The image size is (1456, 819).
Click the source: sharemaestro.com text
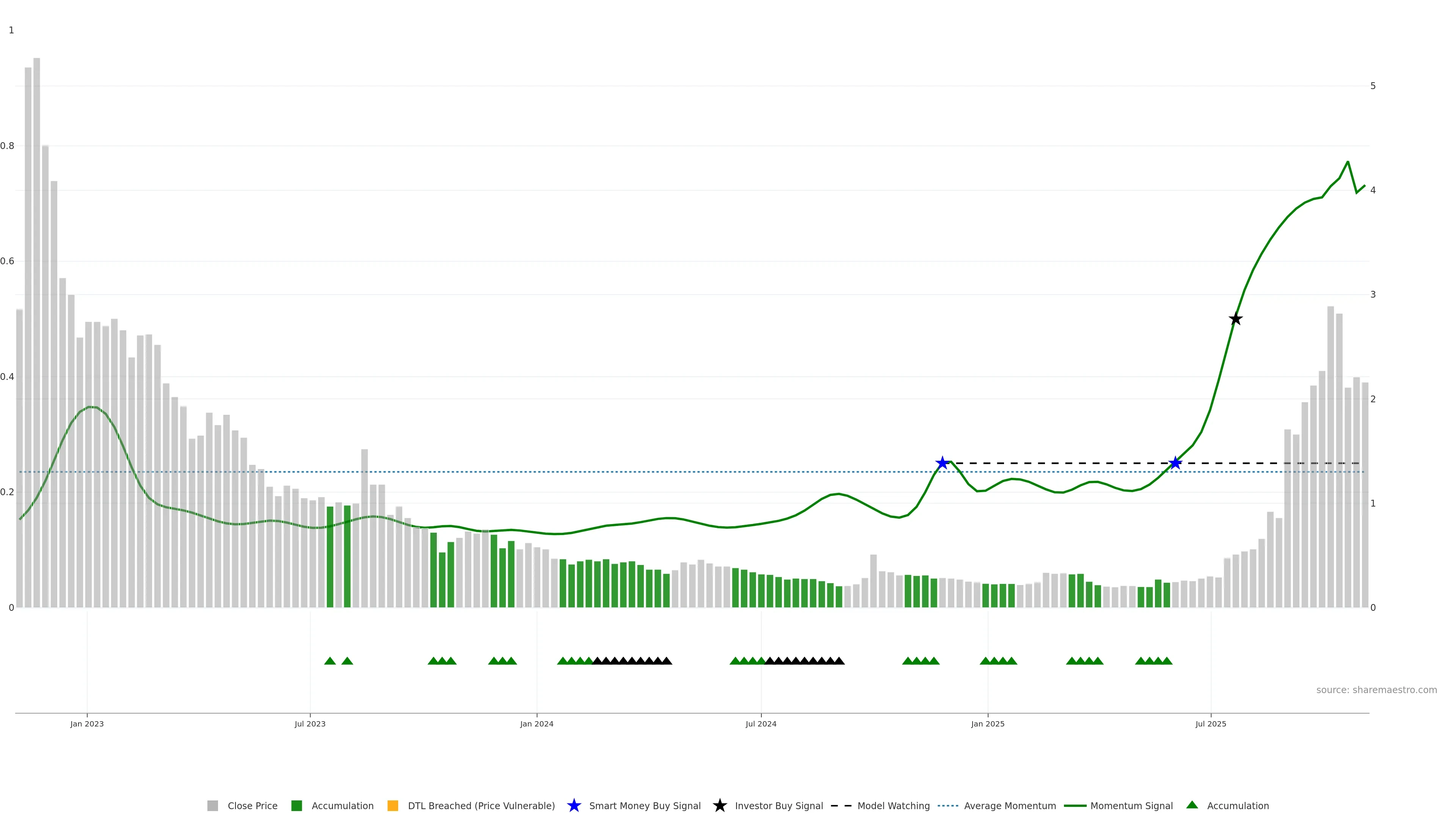pyautogui.click(x=1376, y=690)
